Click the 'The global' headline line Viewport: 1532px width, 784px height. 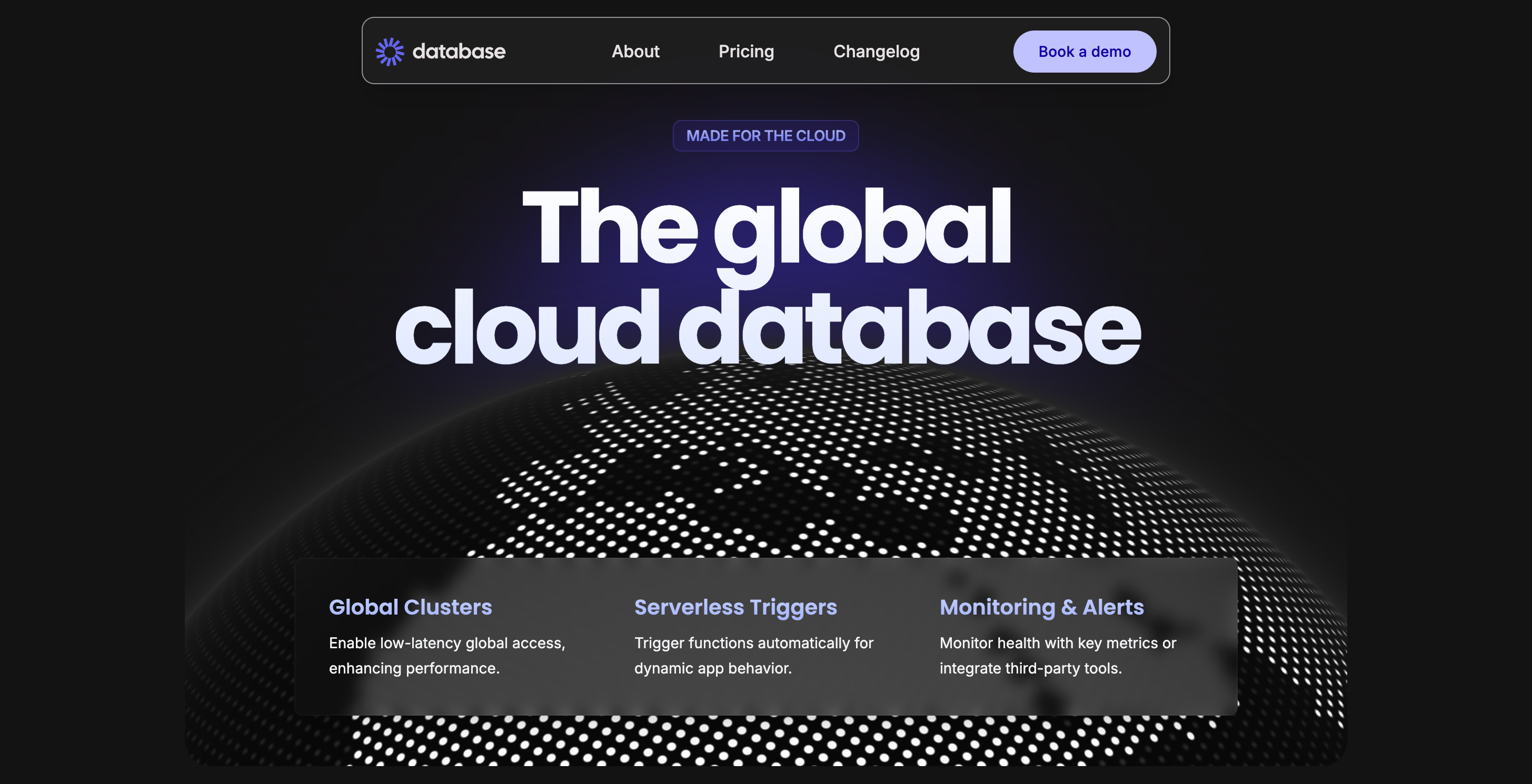click(766, 227)
